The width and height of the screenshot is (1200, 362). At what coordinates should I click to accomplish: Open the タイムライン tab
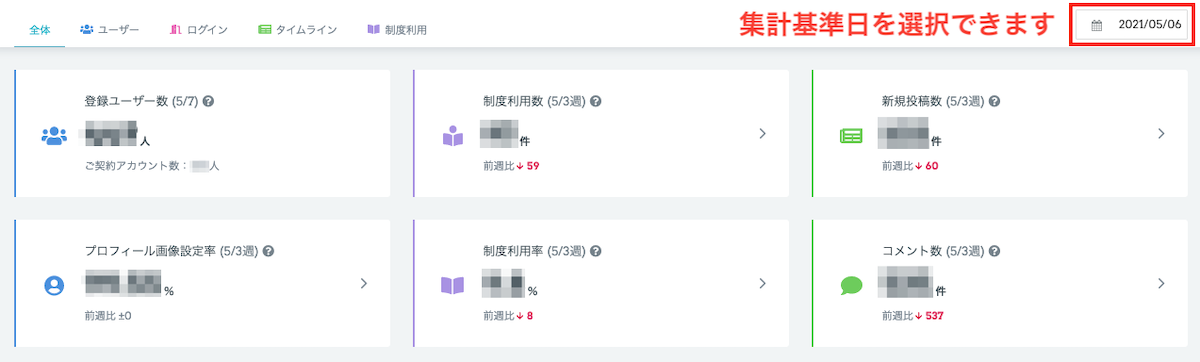click(x=297, y=29)
